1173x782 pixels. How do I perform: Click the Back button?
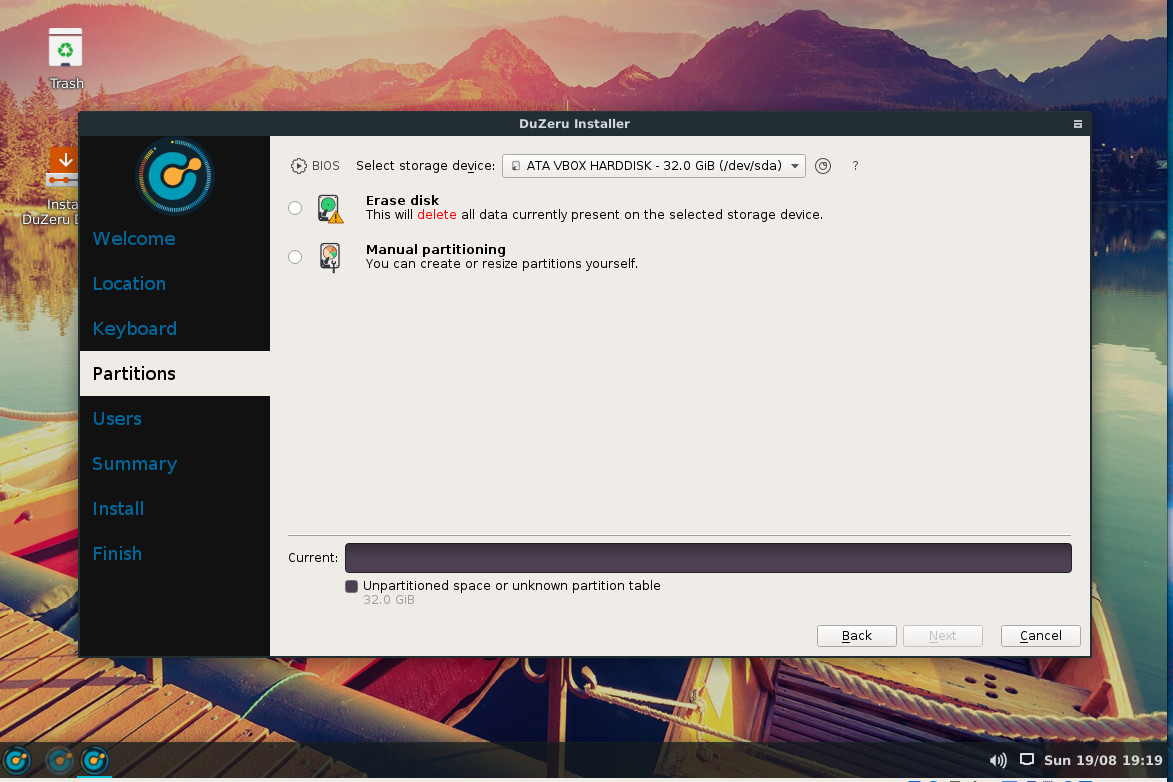tap(857, 636)
